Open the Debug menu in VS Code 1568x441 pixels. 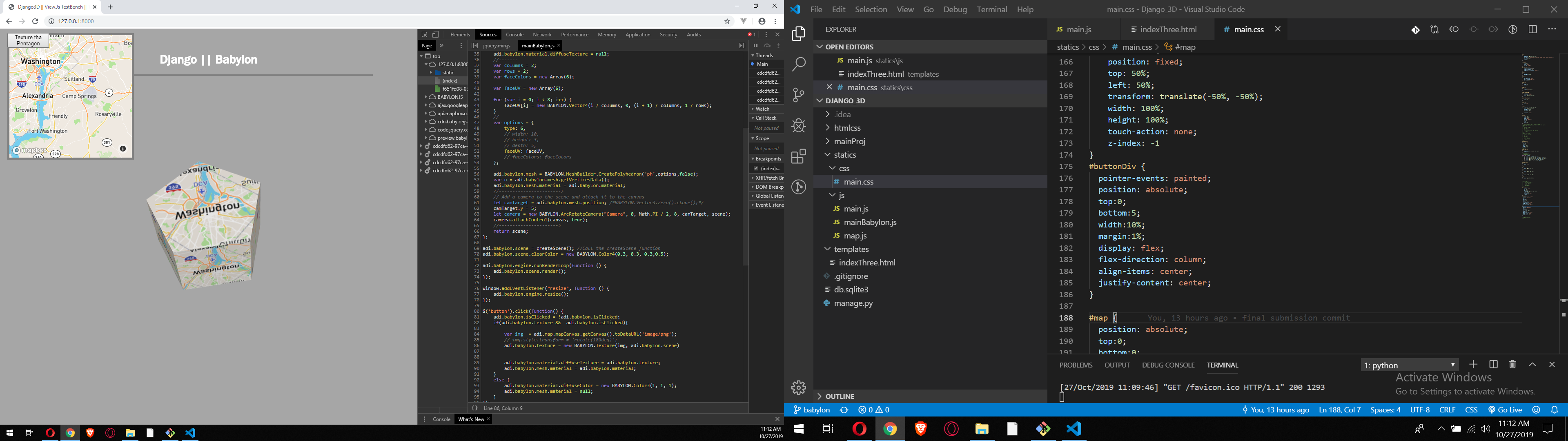pos(954,9)
